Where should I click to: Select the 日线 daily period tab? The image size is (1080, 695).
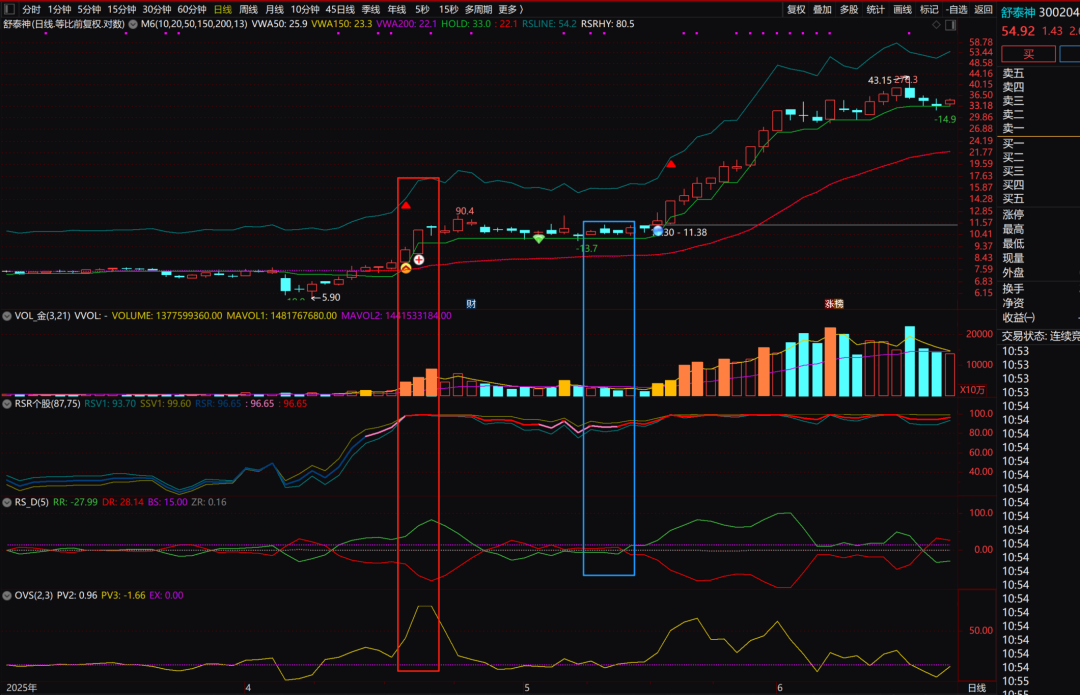[x=222, y=10]
